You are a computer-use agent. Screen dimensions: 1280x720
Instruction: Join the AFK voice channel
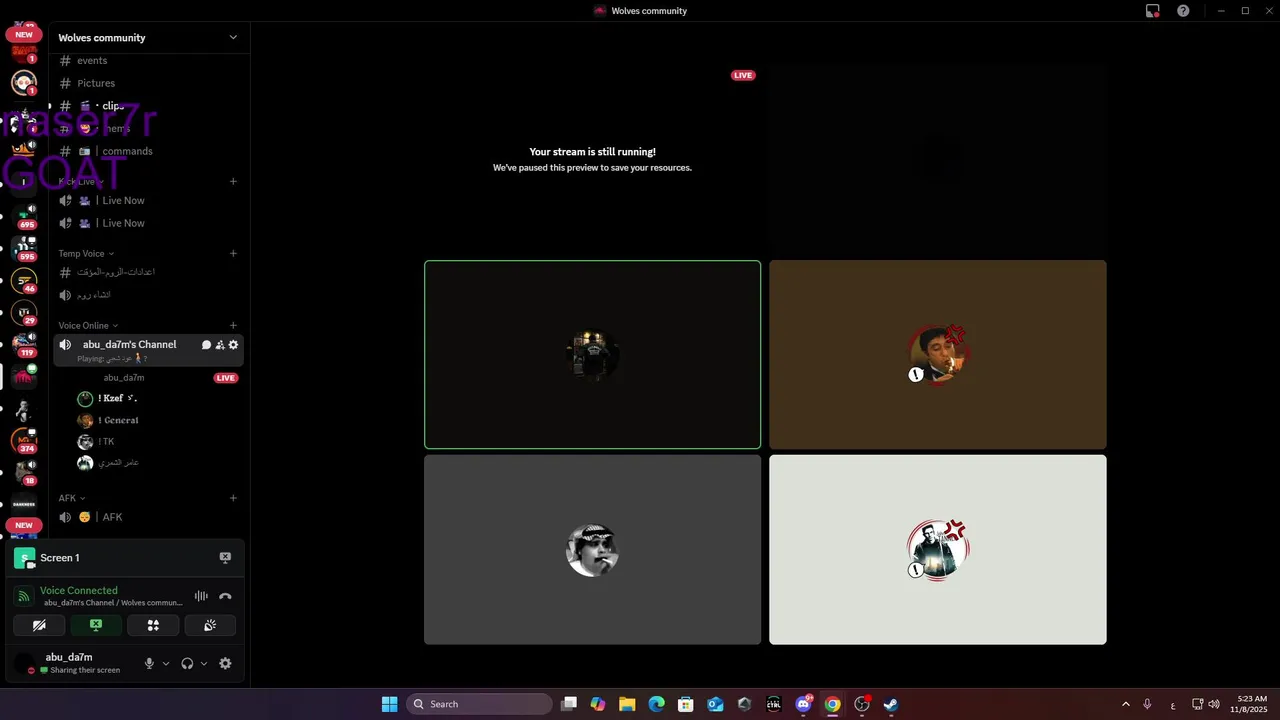point(149,517)
